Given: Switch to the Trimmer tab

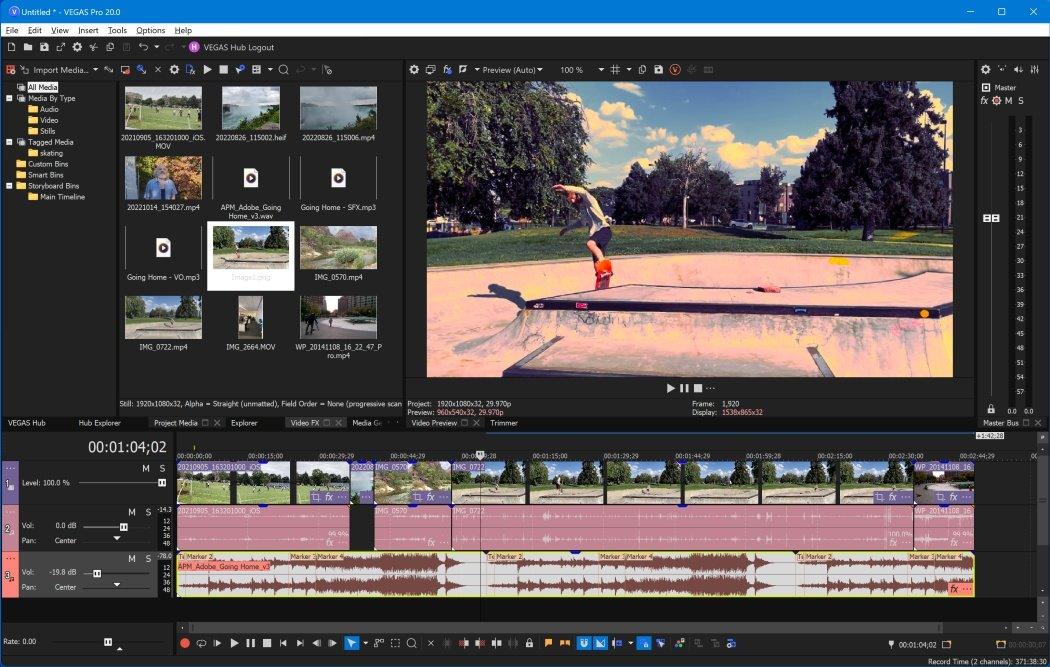Looking at the screenshot, I should pos(504,423).
